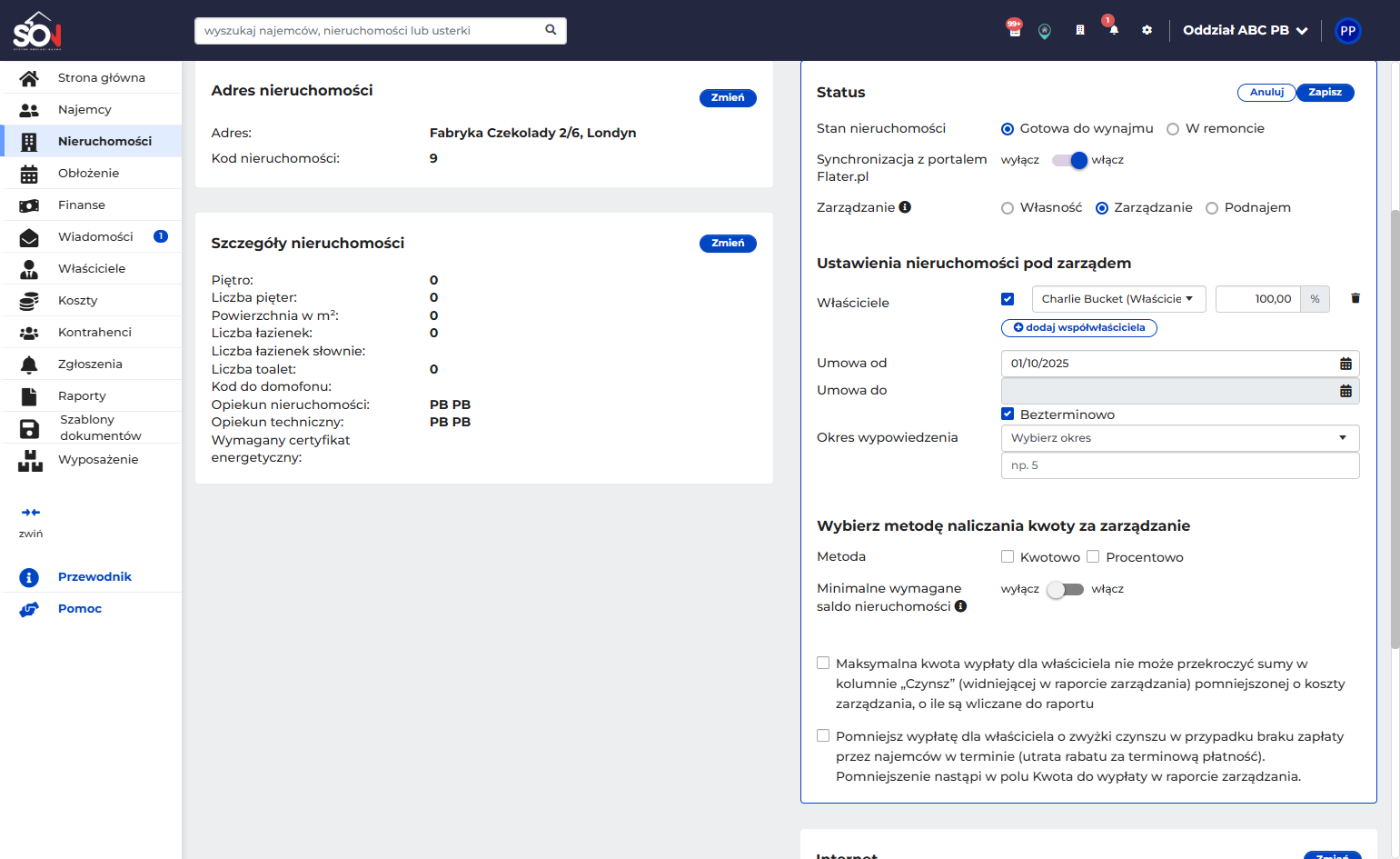Viewport: 1400px width, 859px height.
Task: Check the Maksymalna kwota wypłaty checkbox
Action: (823, 663)
